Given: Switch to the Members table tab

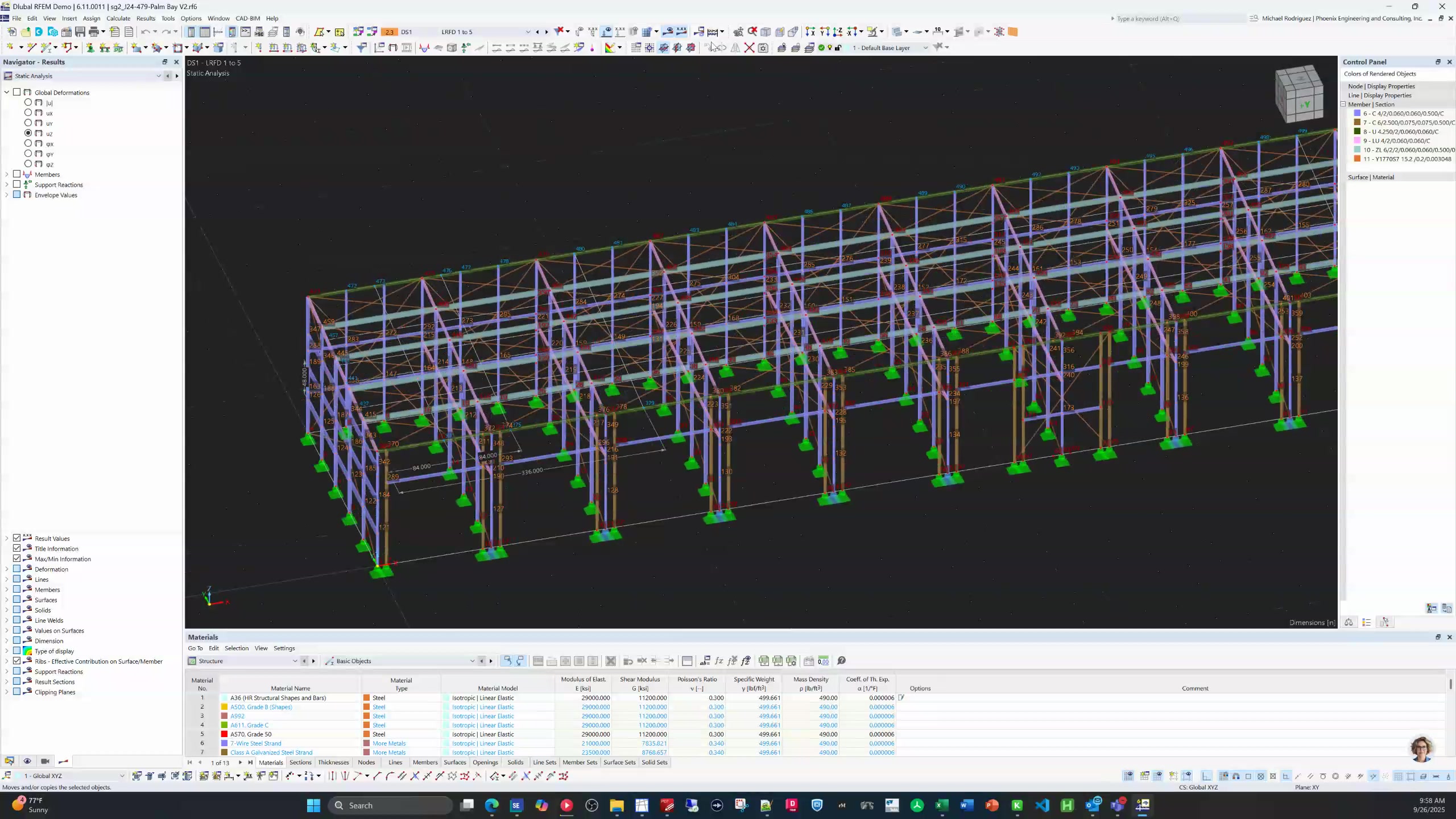Looking at the screenshot, I should (425, 763).
